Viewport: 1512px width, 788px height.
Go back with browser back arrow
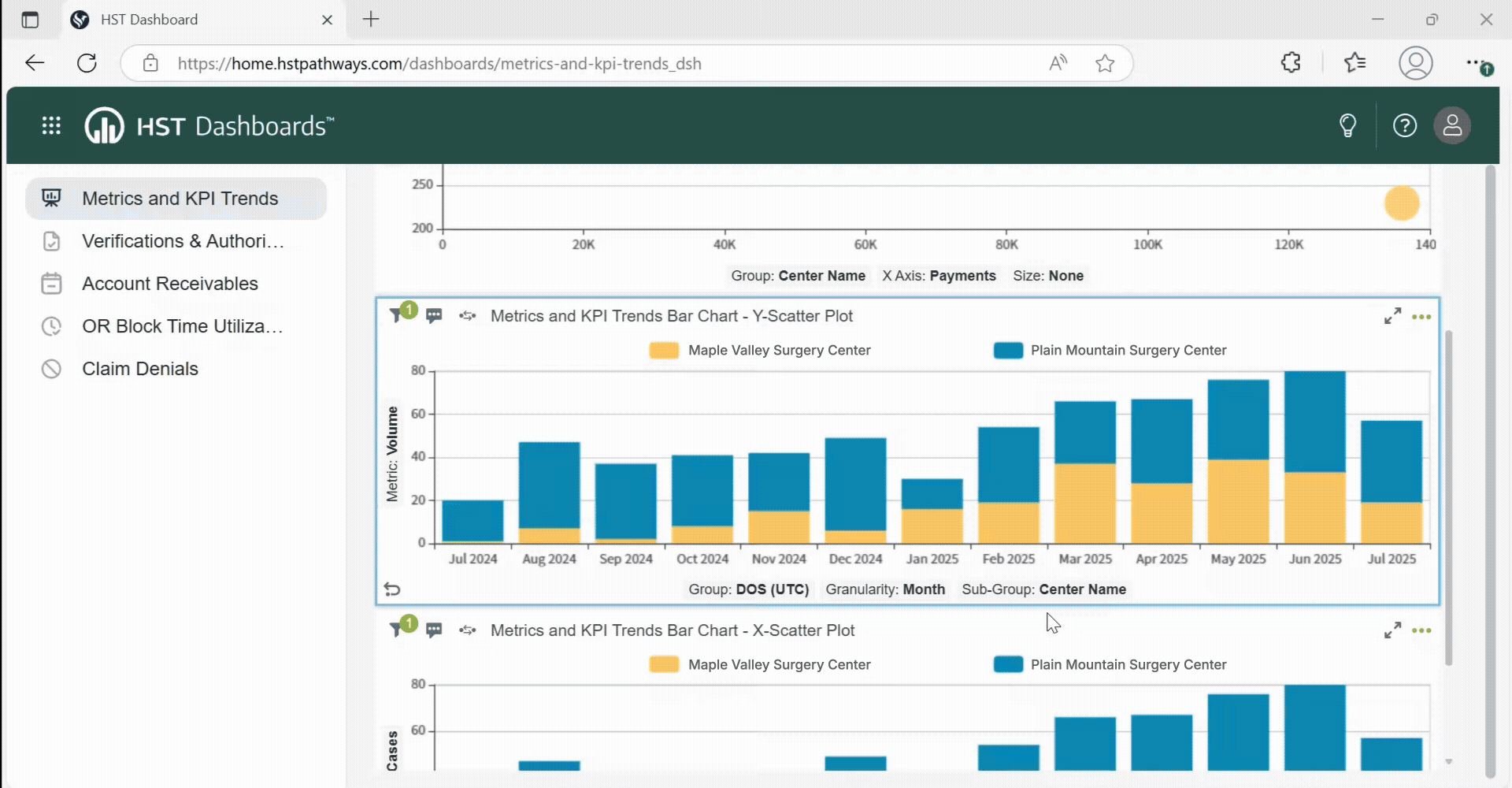click(35, 63)
